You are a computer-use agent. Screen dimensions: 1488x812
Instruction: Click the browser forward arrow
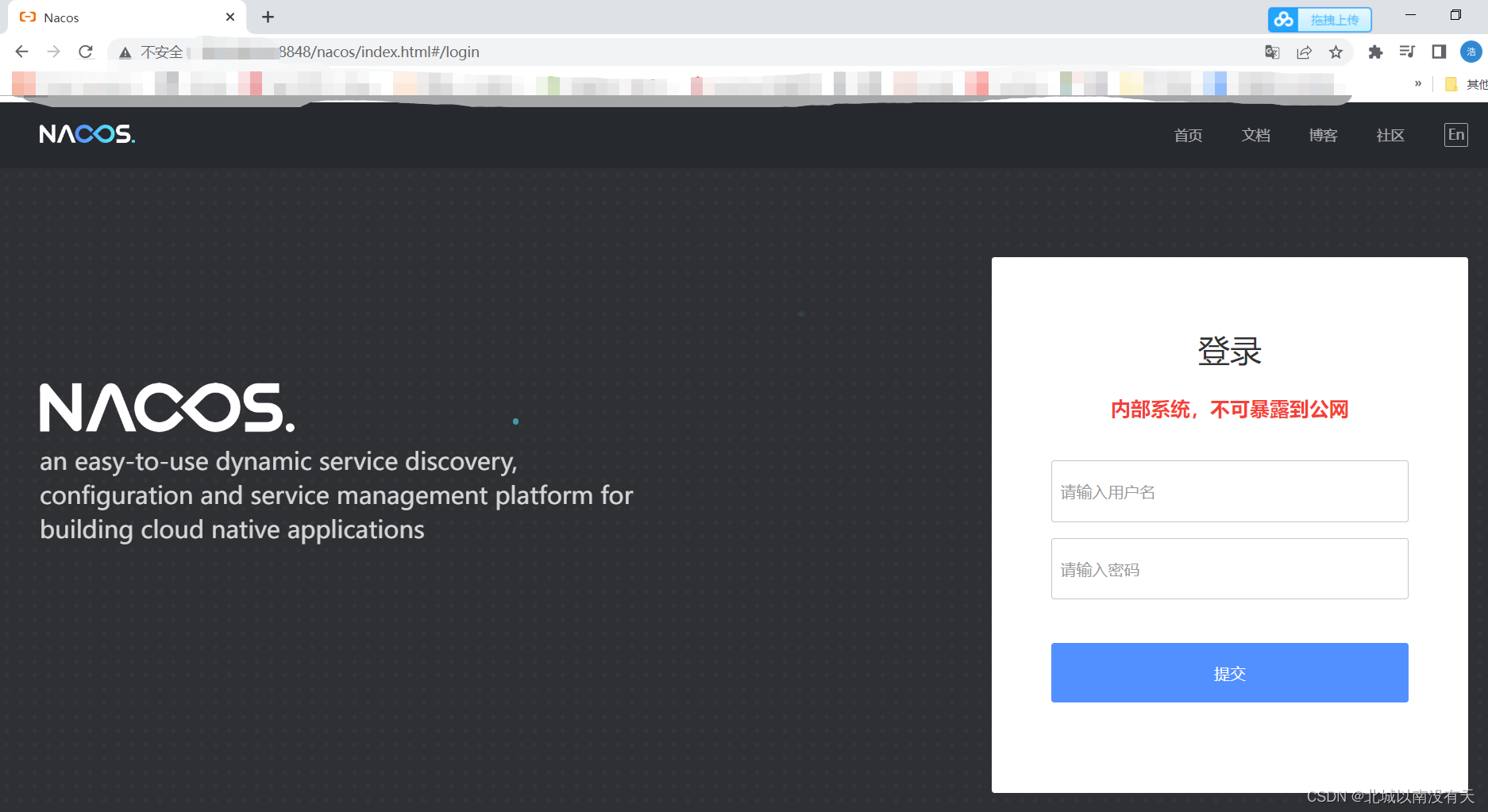pyautogui.click(x=53, y=52)
